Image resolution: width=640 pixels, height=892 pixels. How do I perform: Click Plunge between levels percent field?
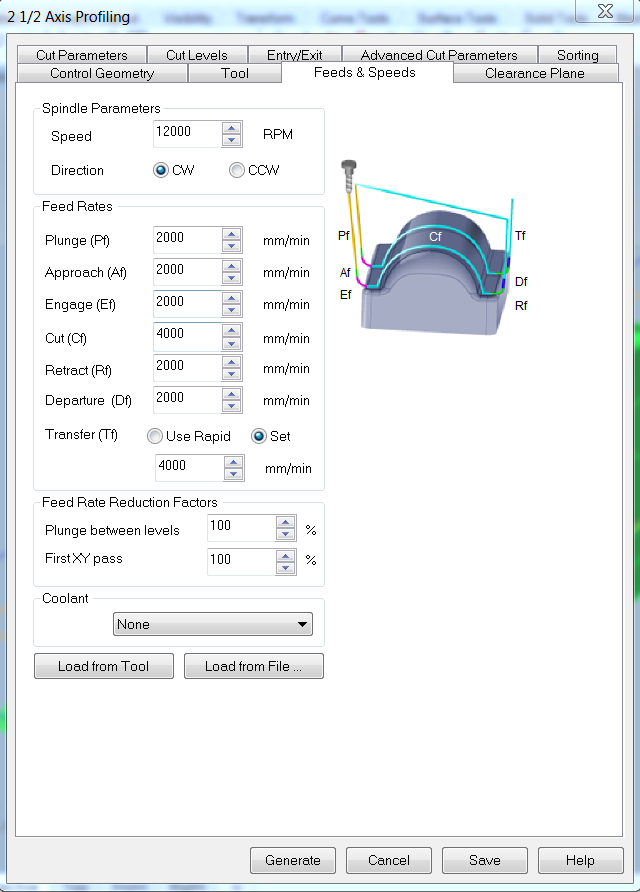click(x=242, y=527)
